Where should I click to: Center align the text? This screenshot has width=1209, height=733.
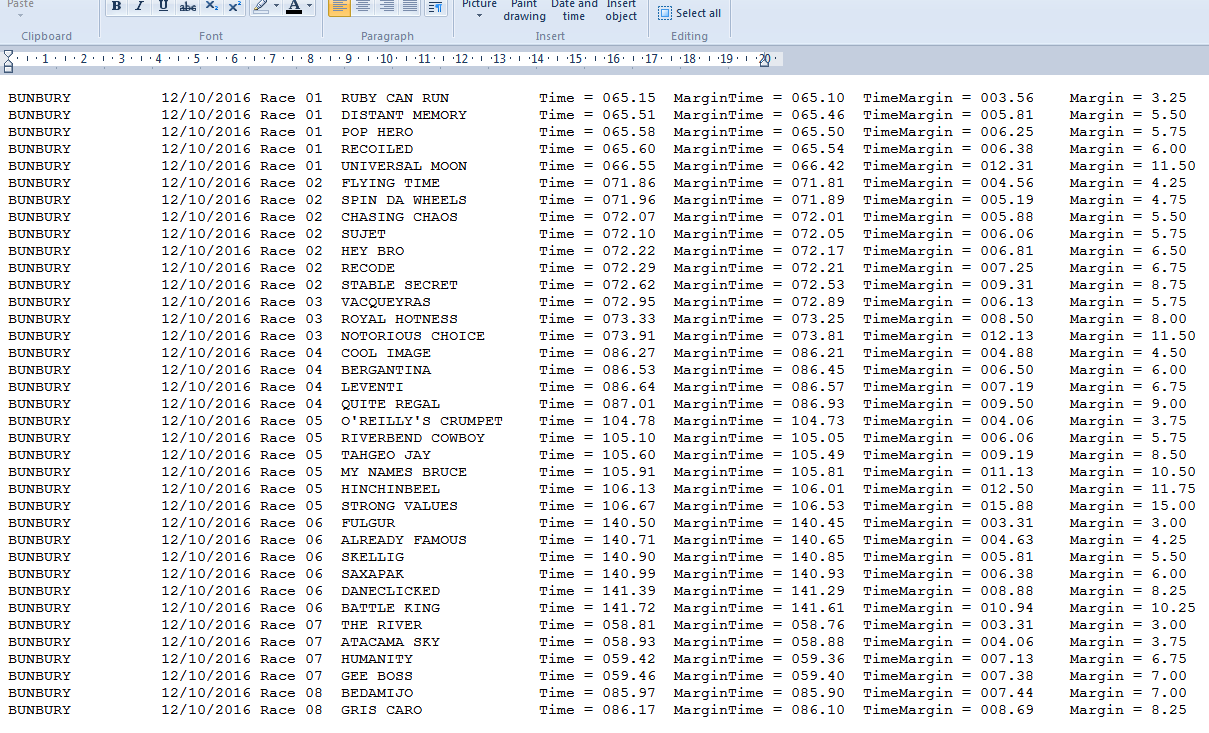click(363, 6)
